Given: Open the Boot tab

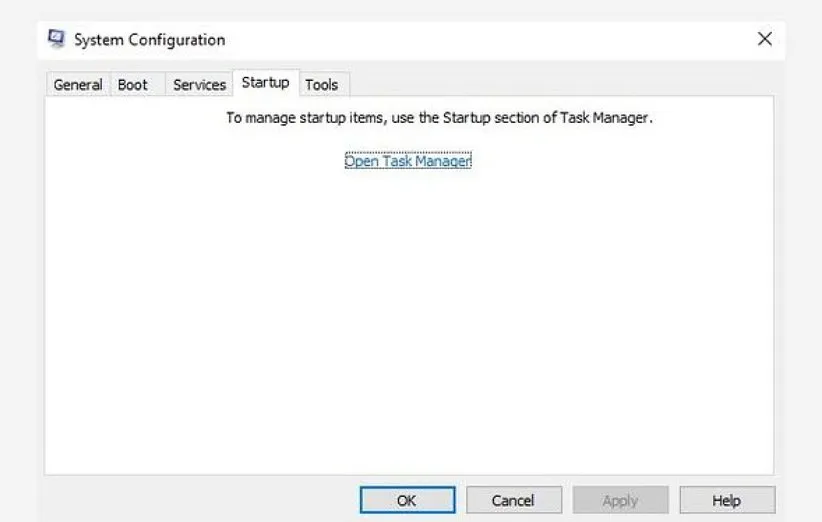Looking at the screenshot, I should (133, 85).
